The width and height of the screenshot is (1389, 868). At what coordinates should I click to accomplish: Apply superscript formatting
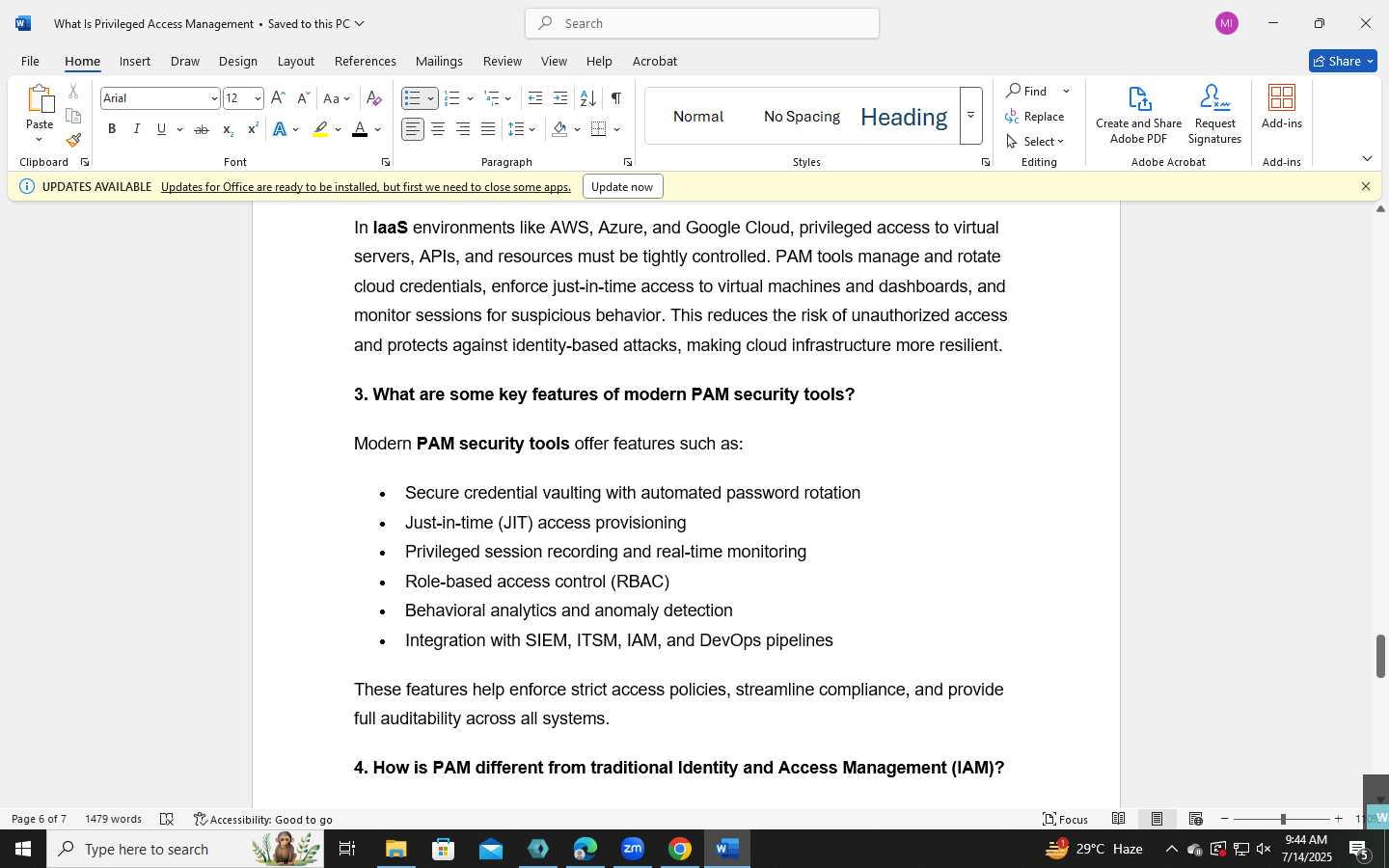click(x=253, y=129)
